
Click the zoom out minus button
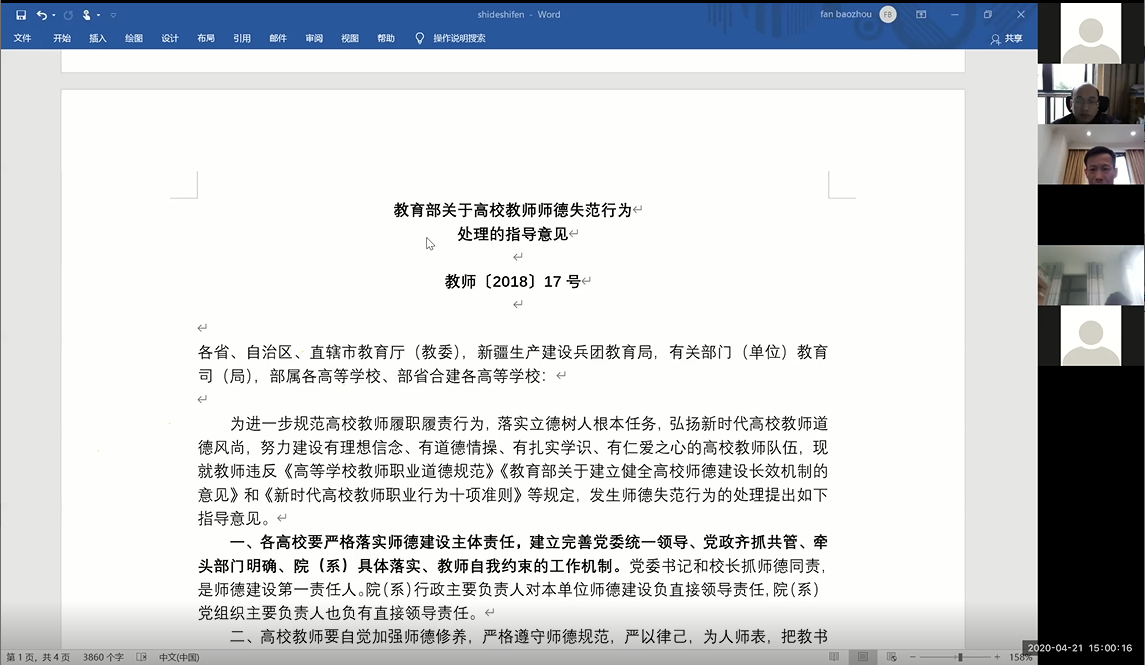point(912,657)
